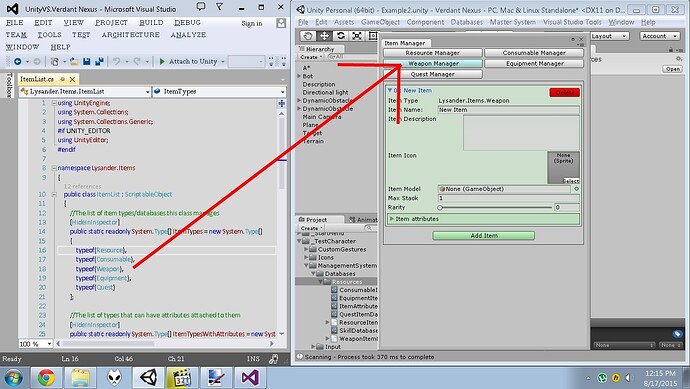Collapse New Item foldout triangle
The height and width of the screenshot is (389, 690).
click(x=390, y=90)
